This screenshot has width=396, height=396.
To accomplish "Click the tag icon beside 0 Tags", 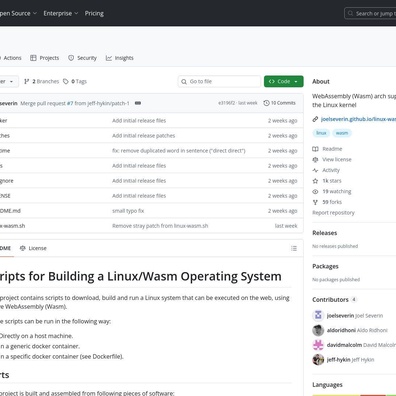I will [66, 81].
